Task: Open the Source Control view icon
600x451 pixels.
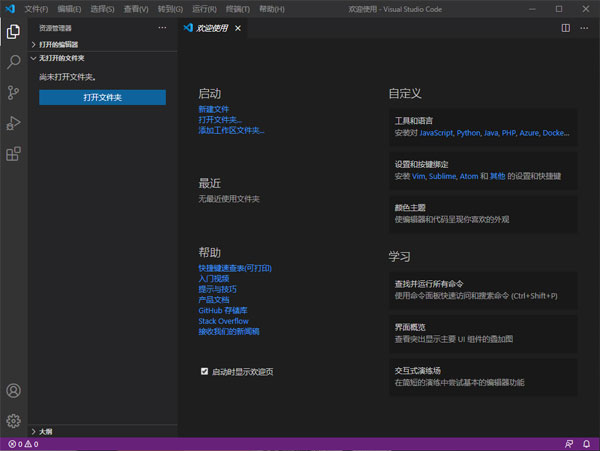Action: tap(13, 92)
